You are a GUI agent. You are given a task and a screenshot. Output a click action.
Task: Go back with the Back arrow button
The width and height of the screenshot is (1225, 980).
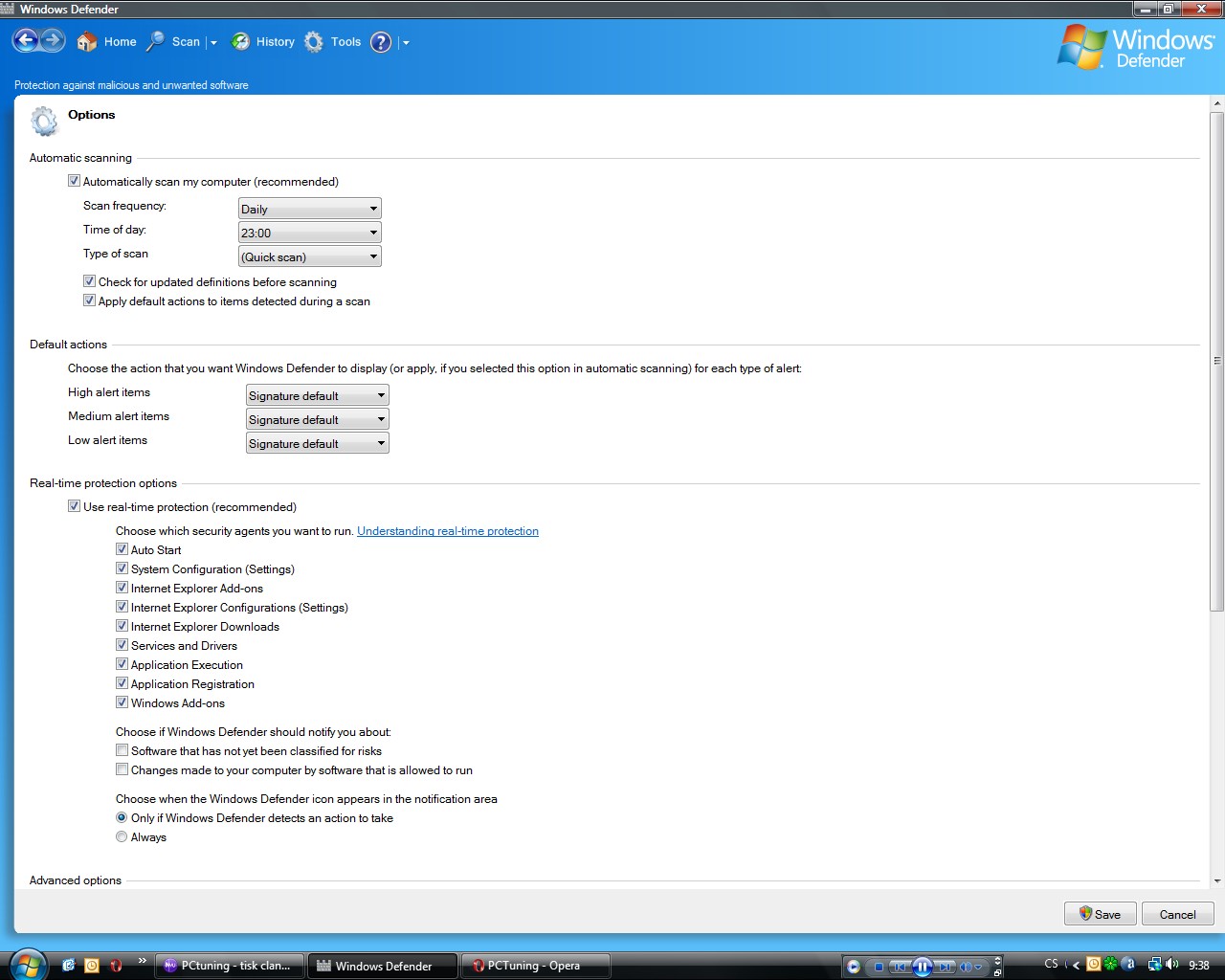click(x=26, y=41)
